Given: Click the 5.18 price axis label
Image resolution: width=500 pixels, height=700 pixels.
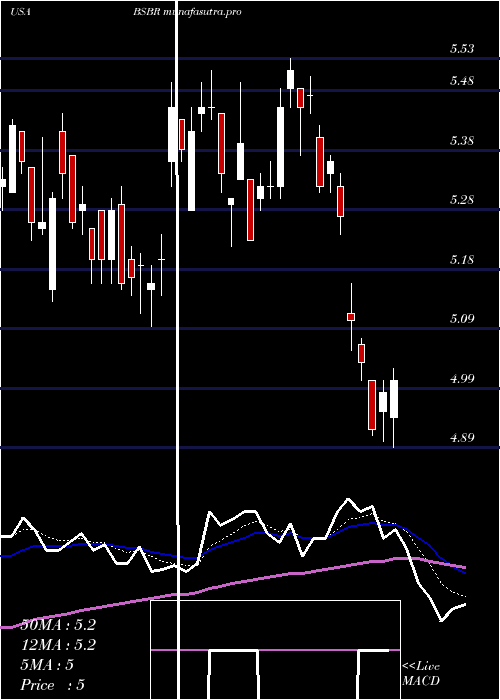Looking at the screenshot, I should [x=462, y=259].
